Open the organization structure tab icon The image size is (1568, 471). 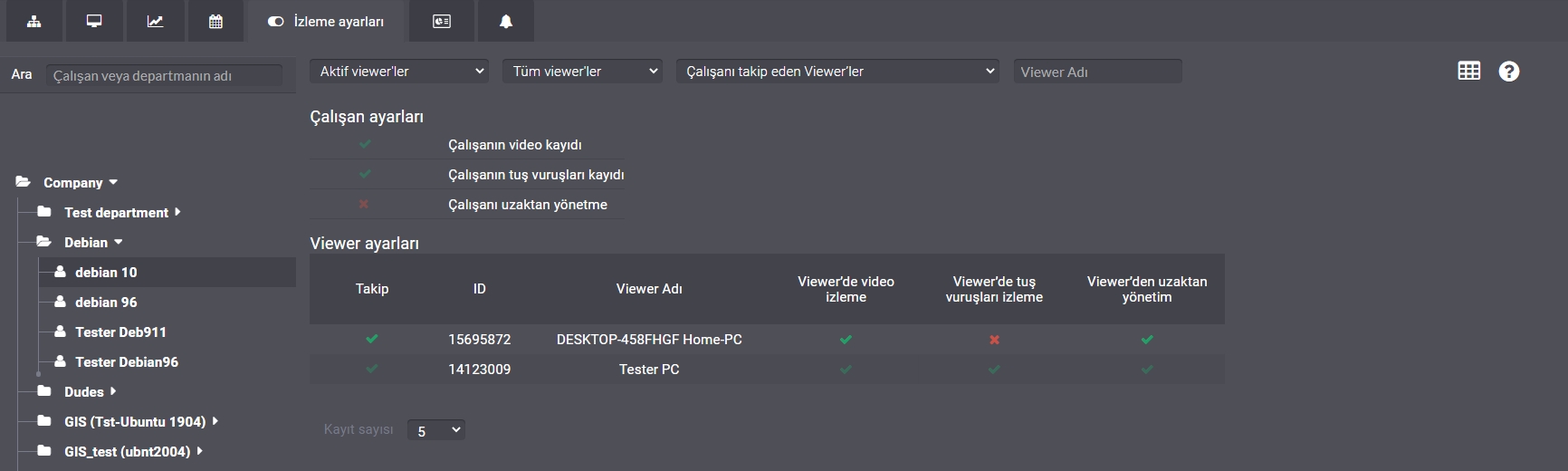click(x=34, y=21)
